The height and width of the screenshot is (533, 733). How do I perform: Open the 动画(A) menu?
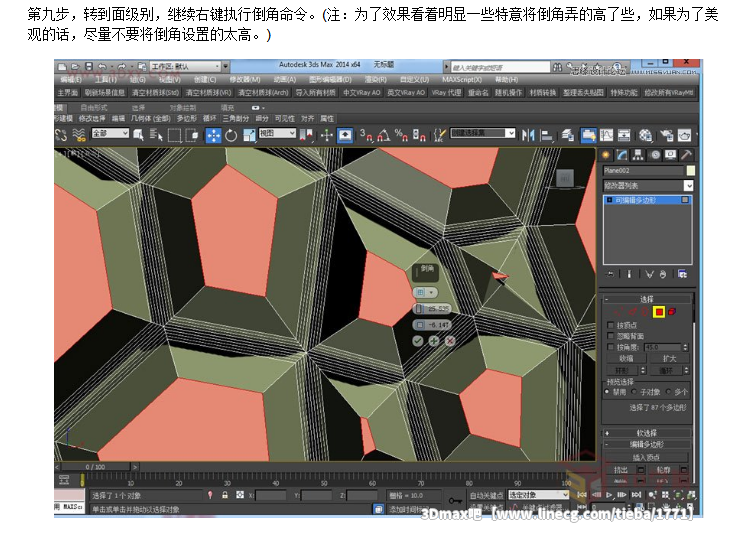pos(285,79)
